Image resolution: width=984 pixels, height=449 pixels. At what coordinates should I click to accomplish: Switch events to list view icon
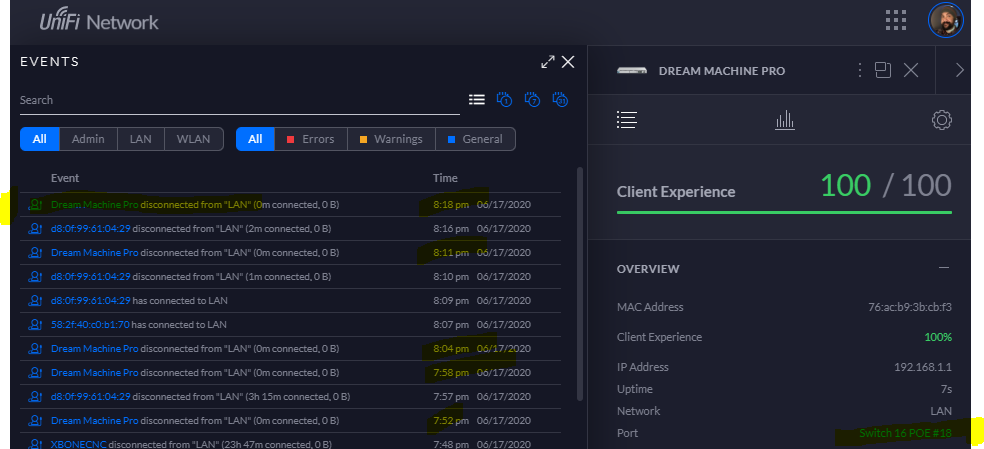[477, 100]
